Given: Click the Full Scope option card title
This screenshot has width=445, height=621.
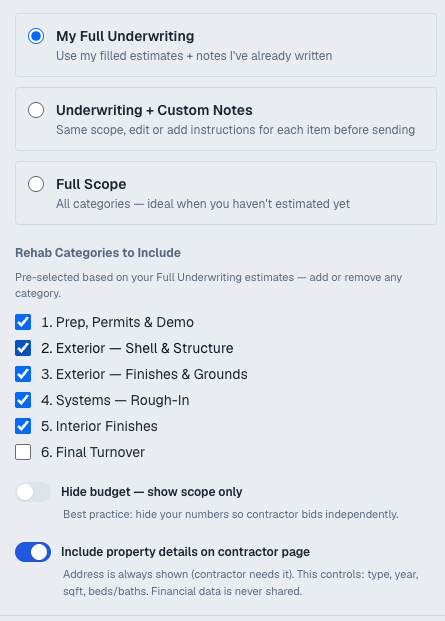Looking at the screenshot, I should point(91,184).
